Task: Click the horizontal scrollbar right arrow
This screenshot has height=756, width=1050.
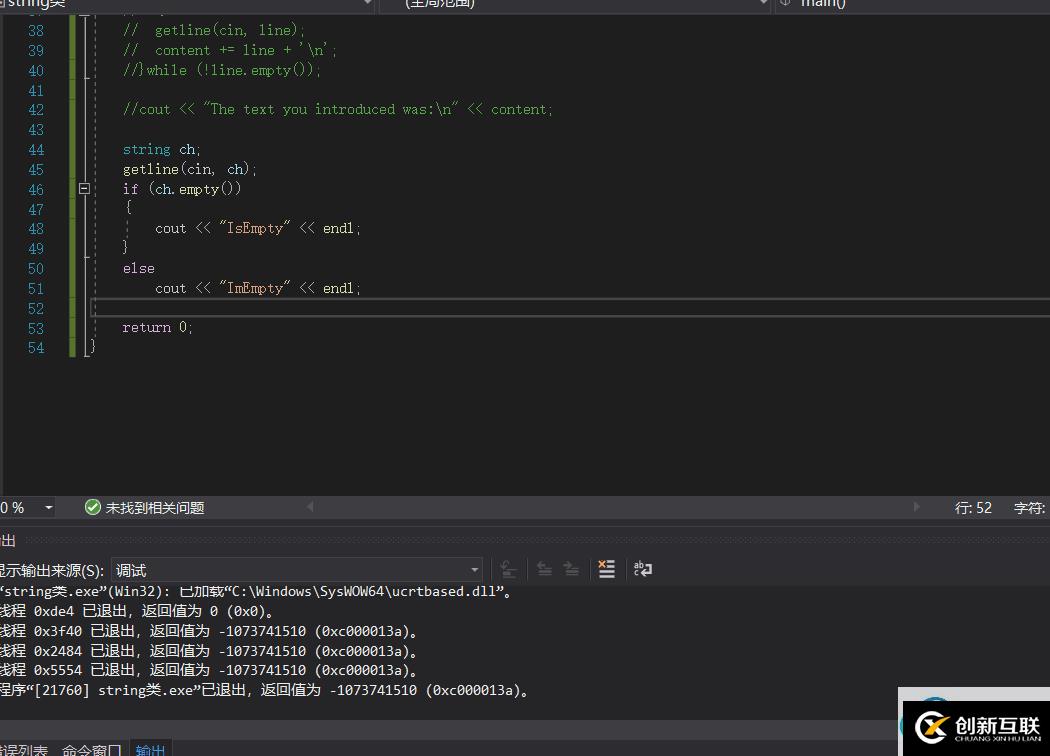Action: tap(917, 508)
